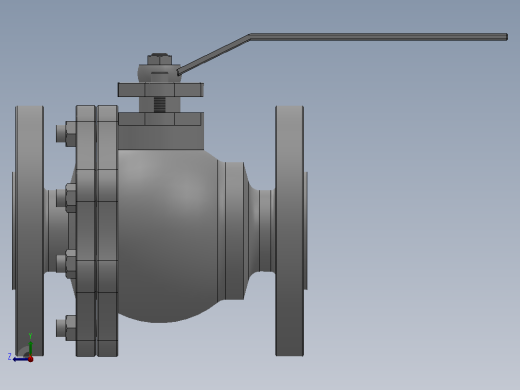Select the red origin dot of the axis triad
The image size is (520, 390).
pyautogui.click(x=31, y=359)
